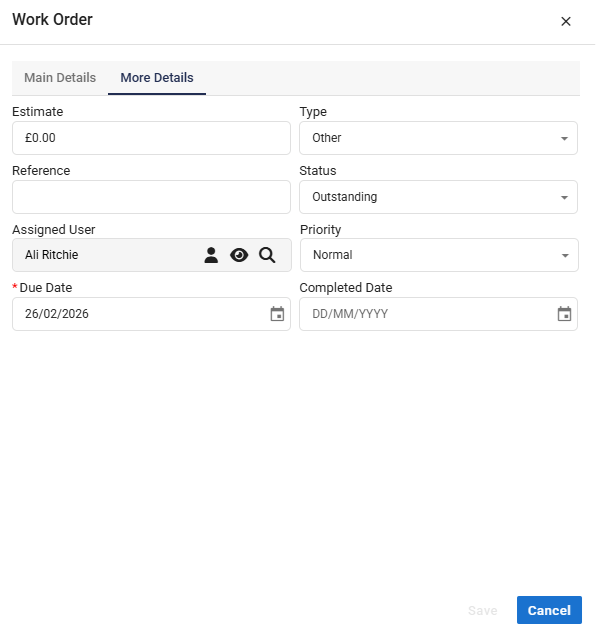This screenshot has width=596, height=630.
Task: Expand the Type dropdown arrow
Action: (564, 138)
